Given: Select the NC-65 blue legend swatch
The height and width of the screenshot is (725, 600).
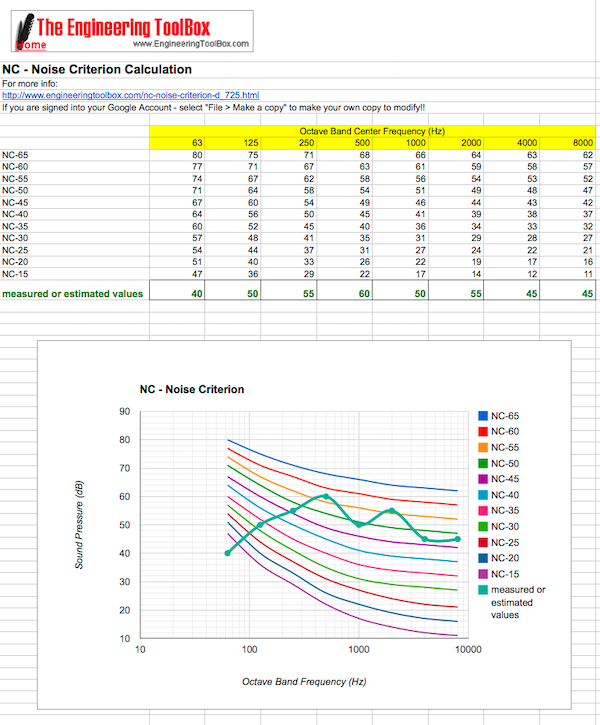Looking at the screenshot, I should [x=483, y=416].
